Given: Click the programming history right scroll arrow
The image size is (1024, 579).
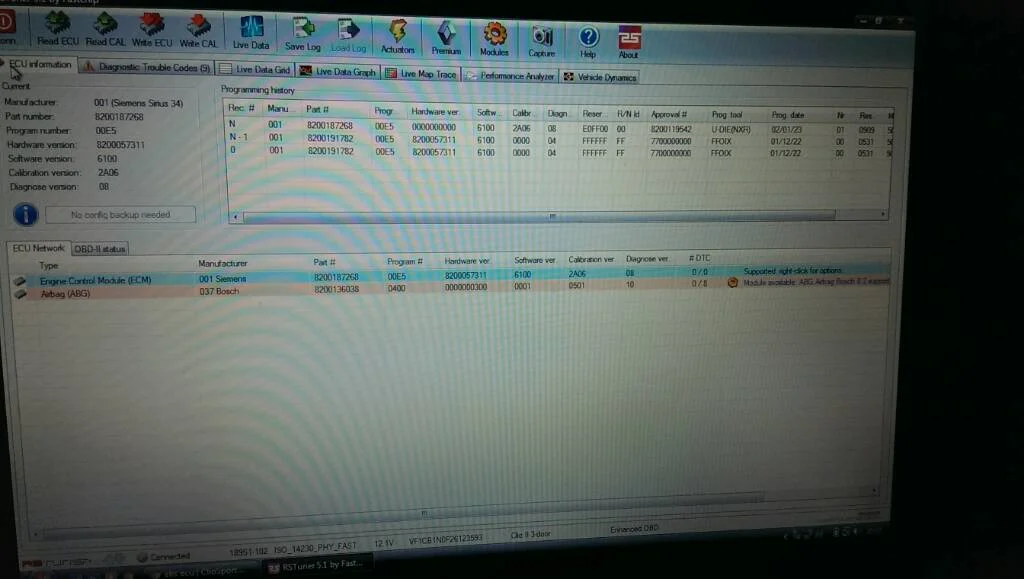Looking at the screenshot, I should (883, 214).
